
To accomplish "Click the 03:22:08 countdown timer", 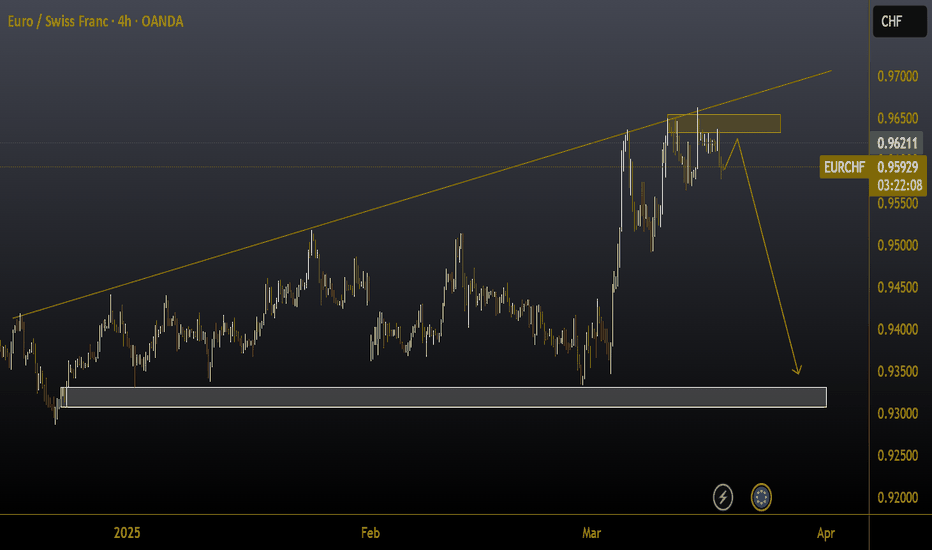I will click(899, 186).
